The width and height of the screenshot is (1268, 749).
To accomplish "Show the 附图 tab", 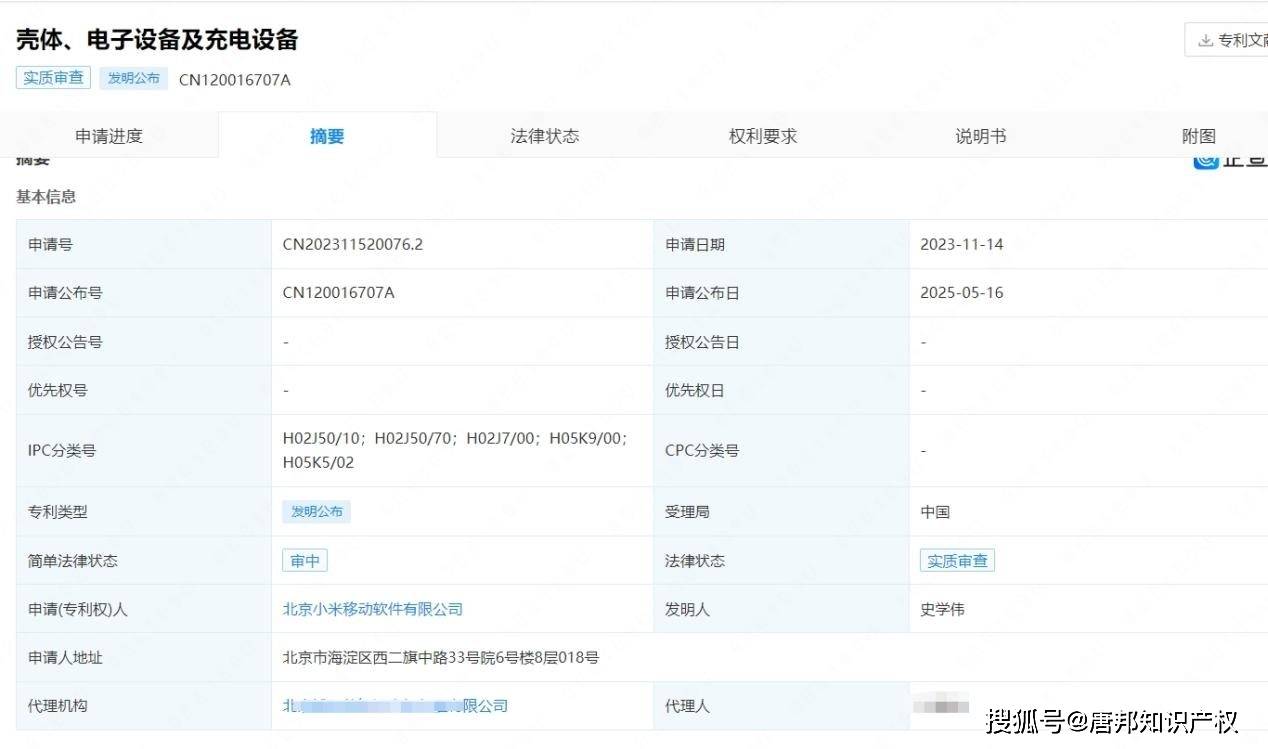I will pyautogui.click(x=1199, y=136).
